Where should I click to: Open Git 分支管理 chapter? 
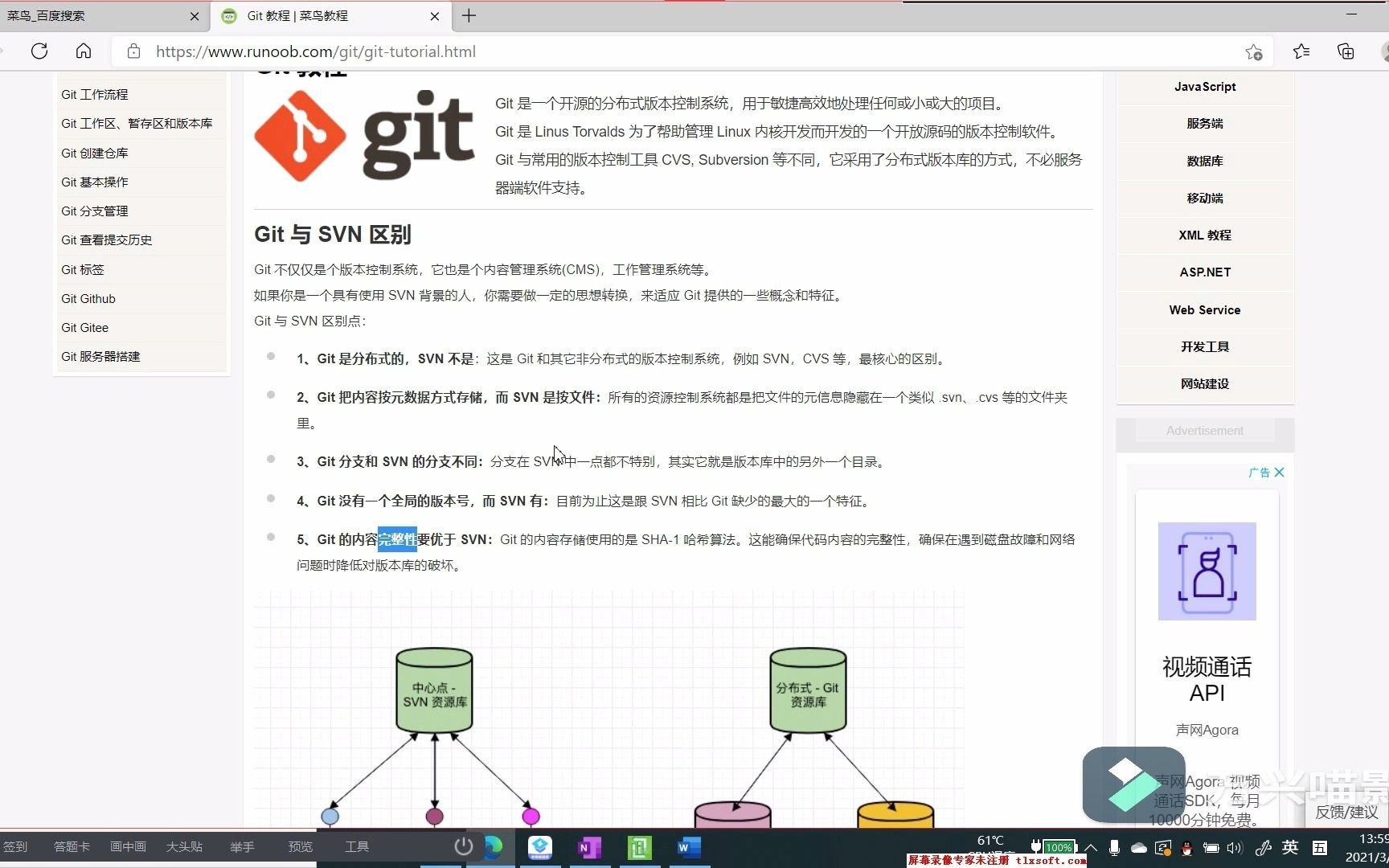pyautogui.click(x=95, y=211)
